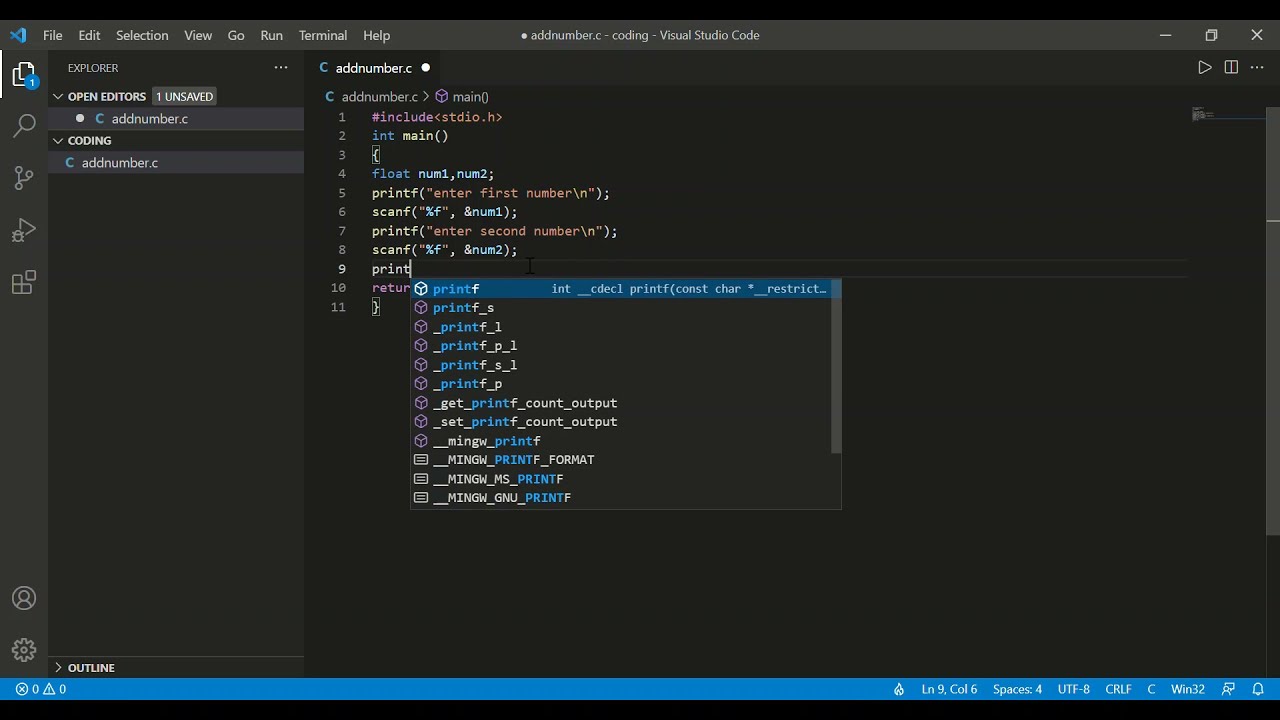Click UTF-8 encoding status item
Image resolution: width=1280 pixels, height=720 pixels.
click(1074, 689)
